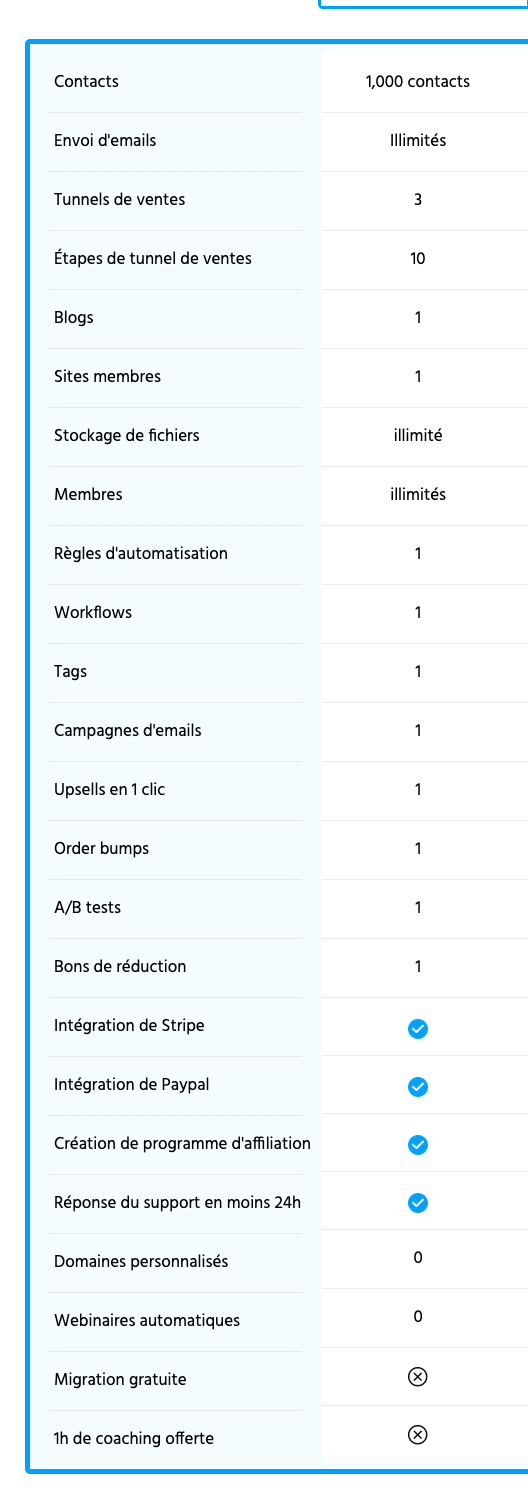The height and width of the screenshot is (1488, 528).
Task: Click the 1,000 contacts value
Action: [x=418, y=81]
